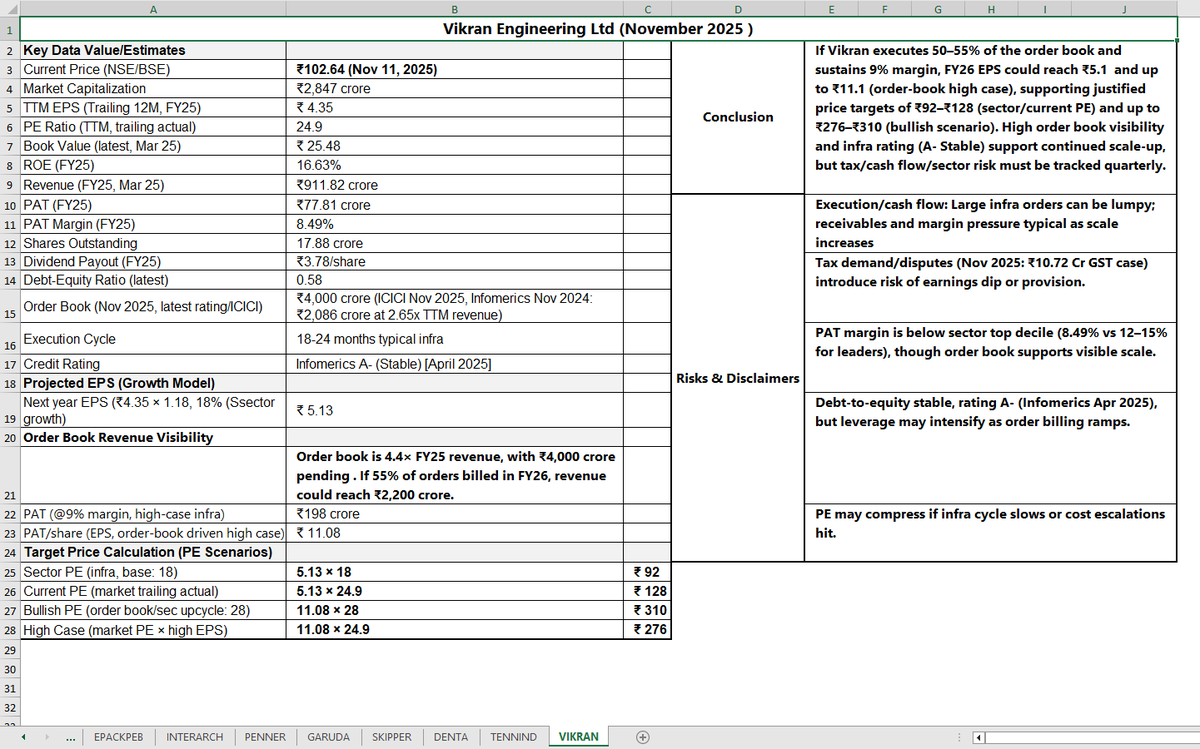The height and width of the screenshot is (749, 1200).
Task: Click title cell Vikran Engineering Ltd
Action: point(597,29)
